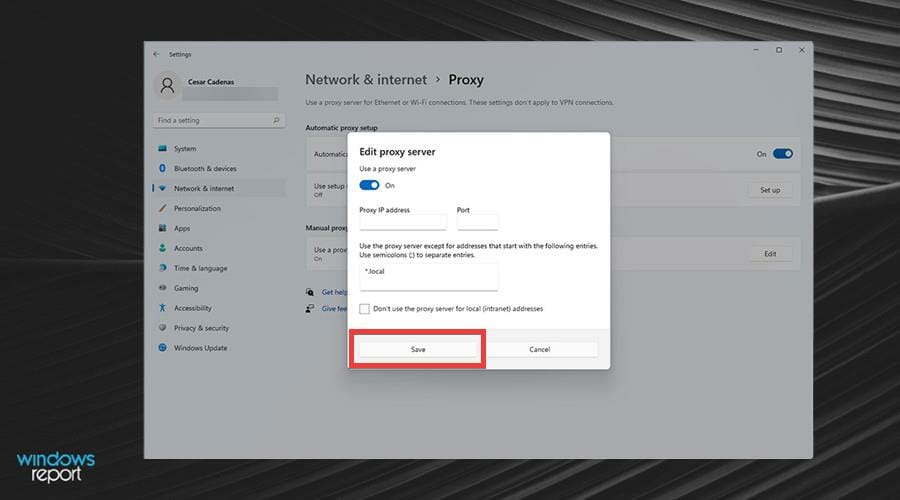Turn off the Use a proxy server toggle
The width and height of the screenshot is (900, 500).
coord(369,185)
